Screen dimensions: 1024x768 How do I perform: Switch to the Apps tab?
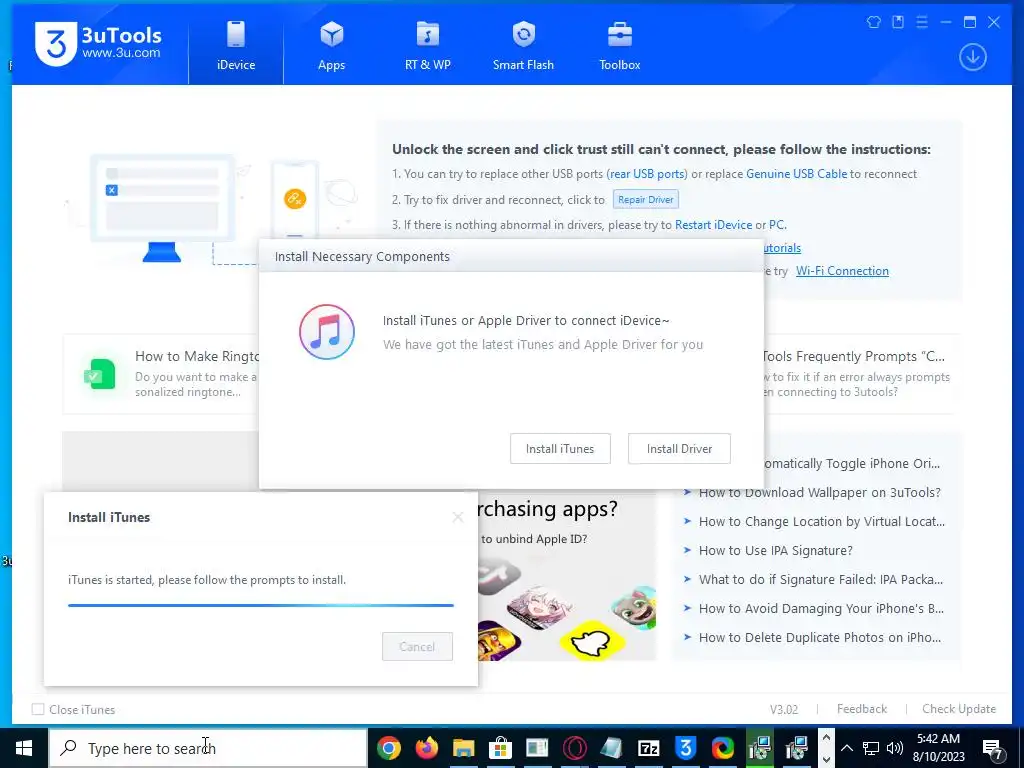tap(331, 46)
